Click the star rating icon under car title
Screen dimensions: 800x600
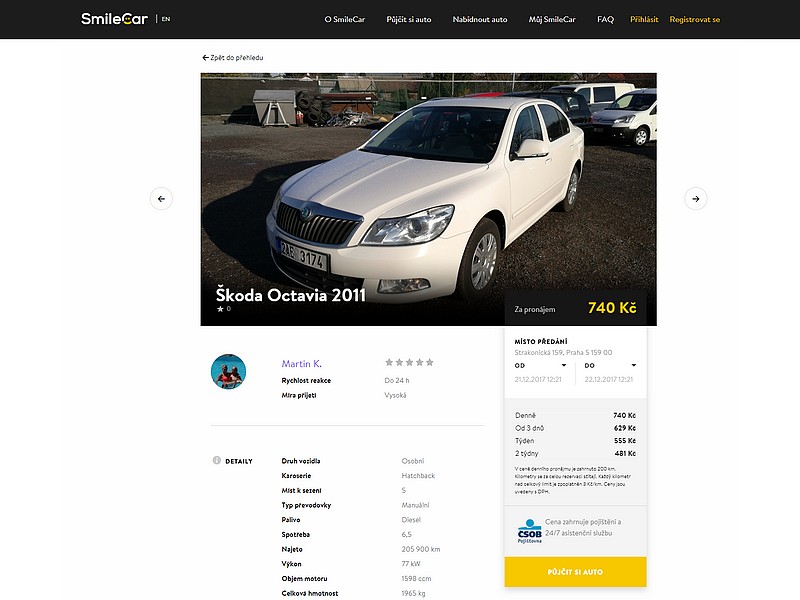(220, 309)
